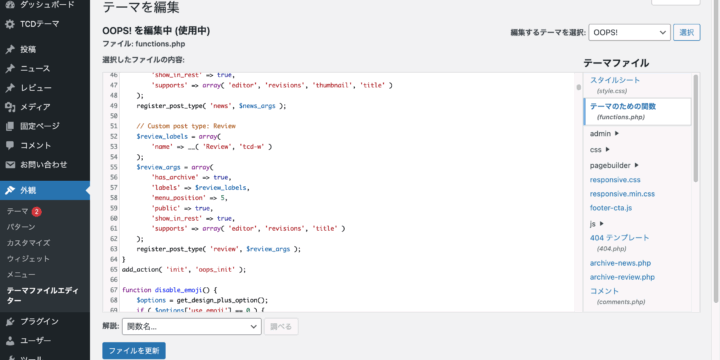This screenshot has width=720, height=360.
Task: Click the お問い合わせ envelope icon
Action: point(10,164)
